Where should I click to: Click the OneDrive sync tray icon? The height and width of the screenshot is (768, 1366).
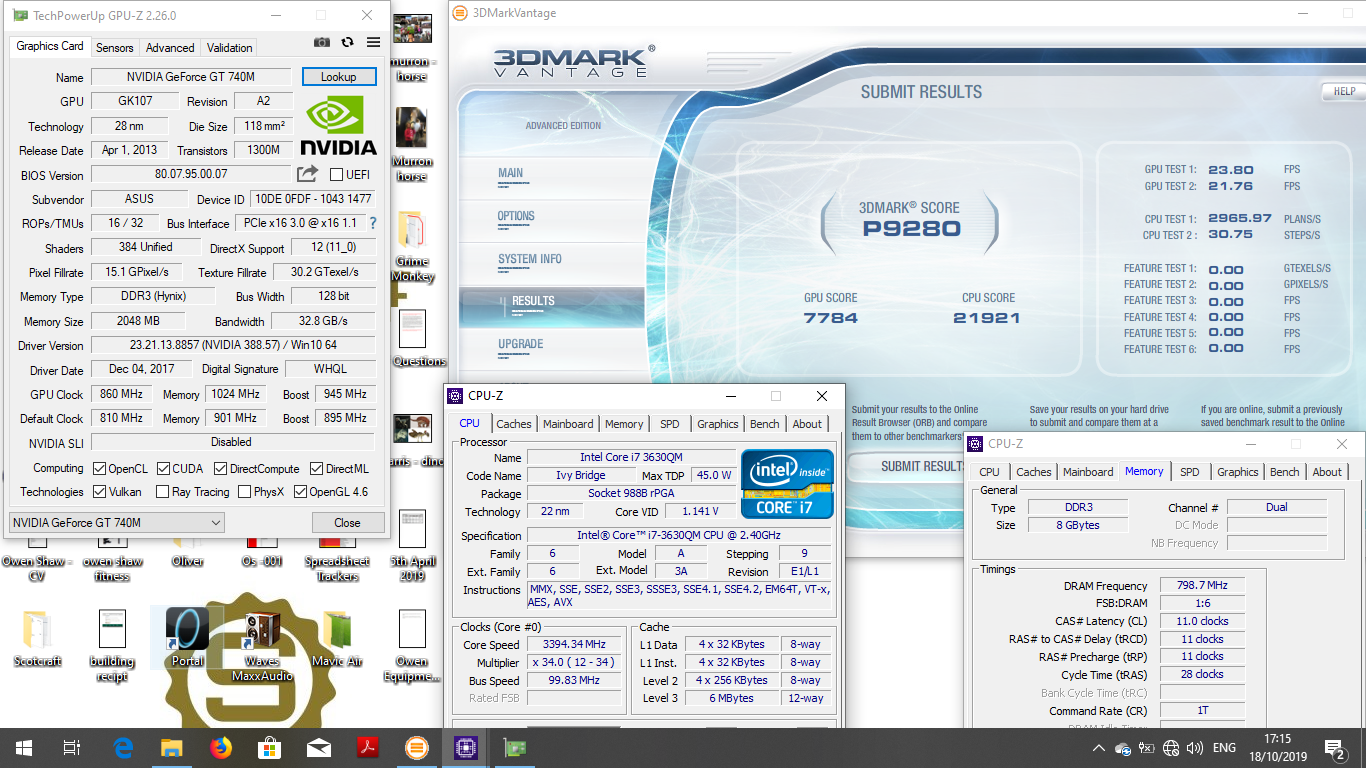(x=1123, y=748)
